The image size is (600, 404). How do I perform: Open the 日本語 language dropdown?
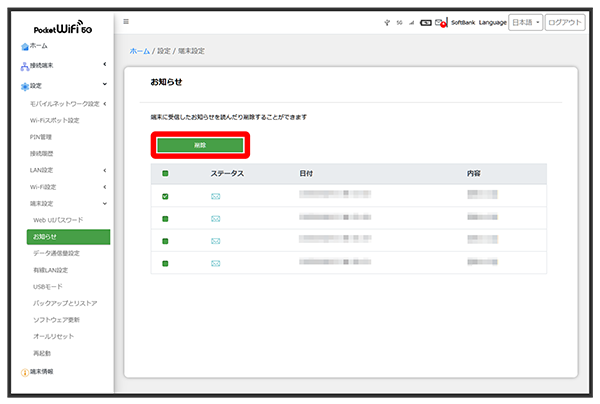pyautogui.click(x=525, y=22)
